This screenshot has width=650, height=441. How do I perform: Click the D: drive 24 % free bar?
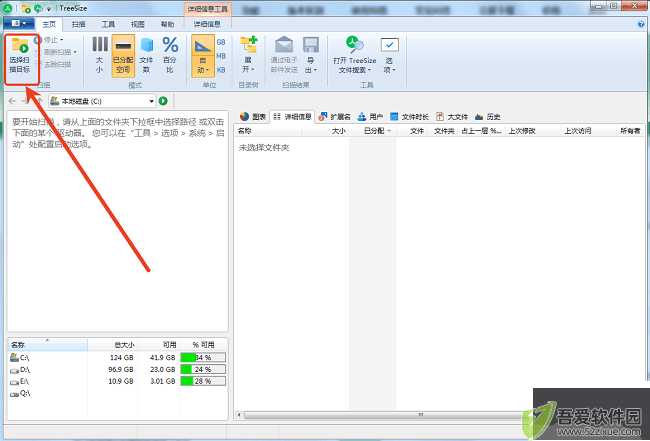(x=203, y=369)
